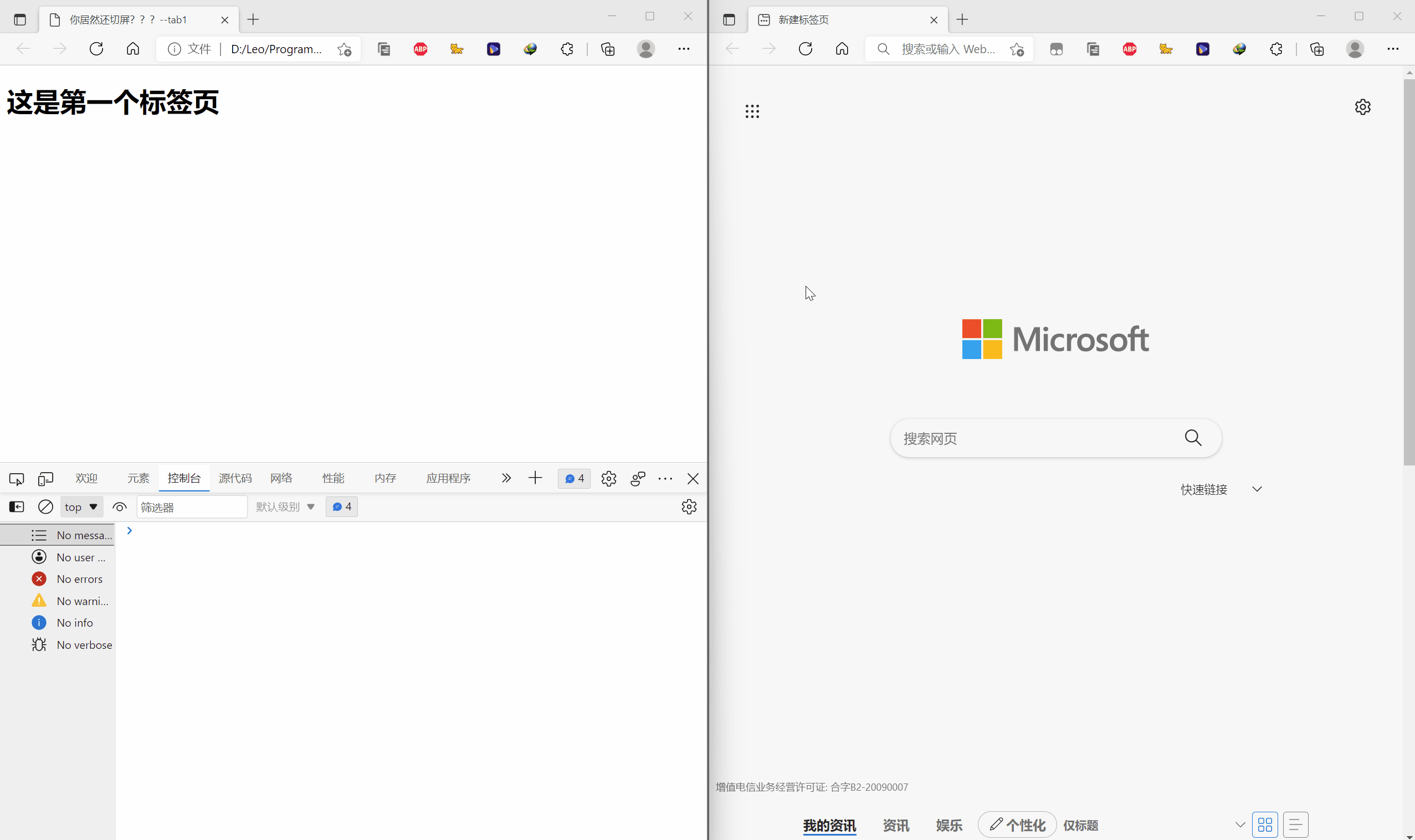
Task: Open page settings gear on new tab page
Action: point(1362,107)
